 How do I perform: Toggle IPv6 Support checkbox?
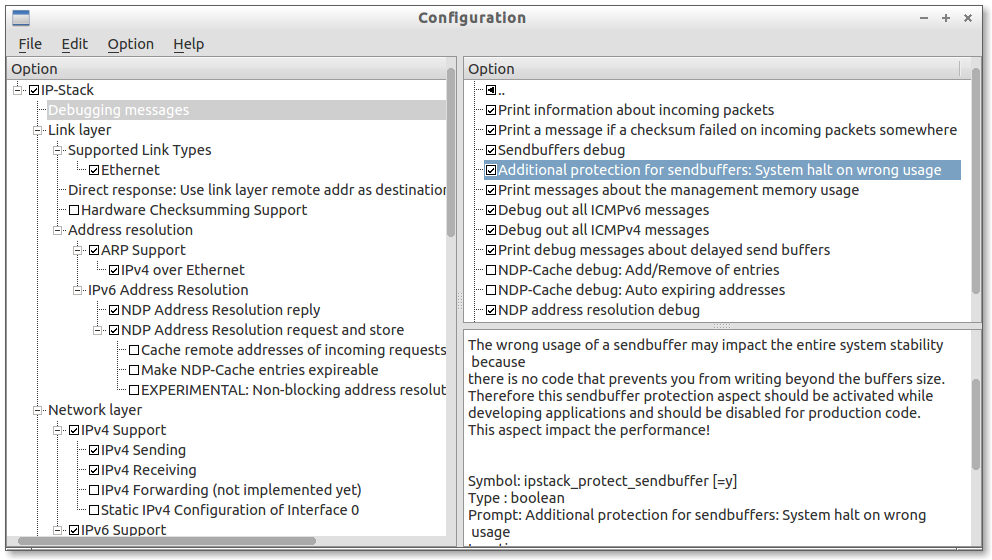[74, 530]
